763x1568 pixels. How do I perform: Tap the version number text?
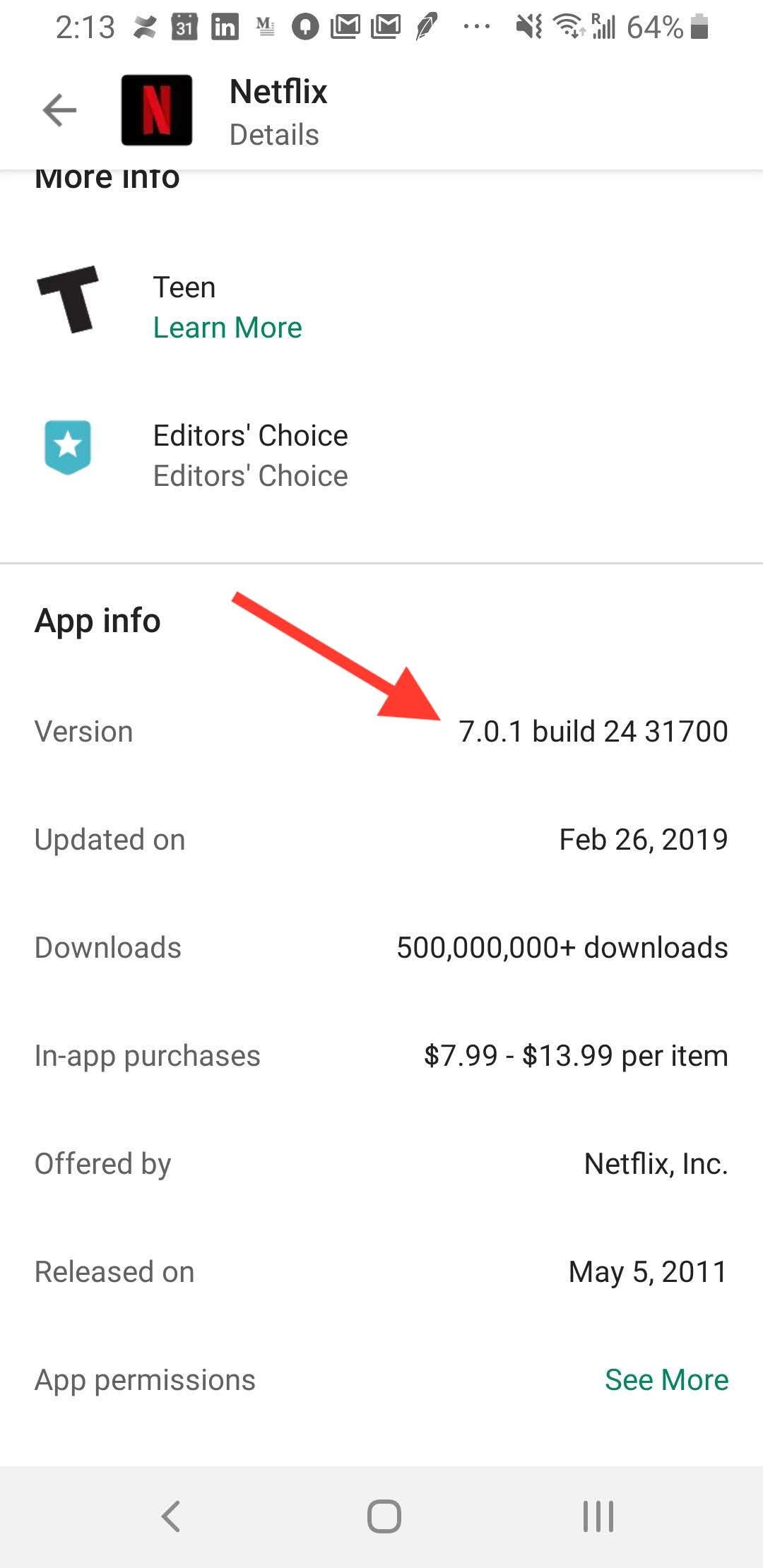593,731
